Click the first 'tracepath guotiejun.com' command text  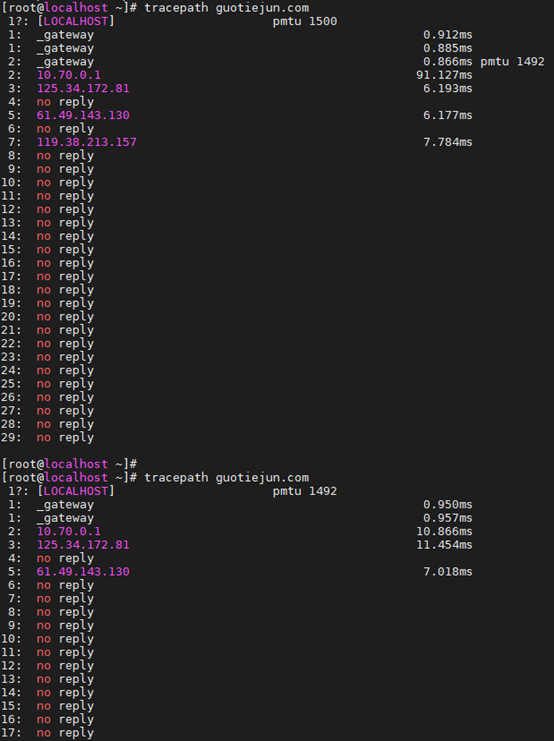click(226, 8)
